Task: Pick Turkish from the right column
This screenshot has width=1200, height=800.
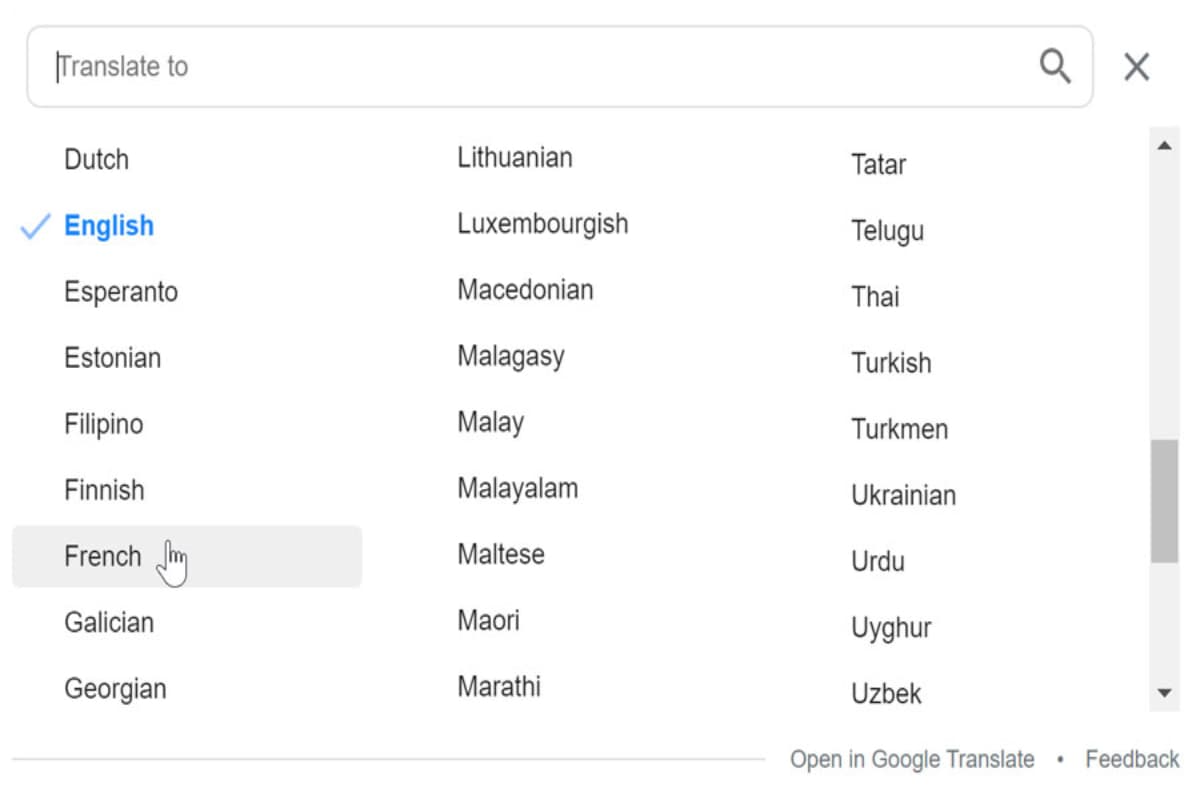Action: click(891, 362)
